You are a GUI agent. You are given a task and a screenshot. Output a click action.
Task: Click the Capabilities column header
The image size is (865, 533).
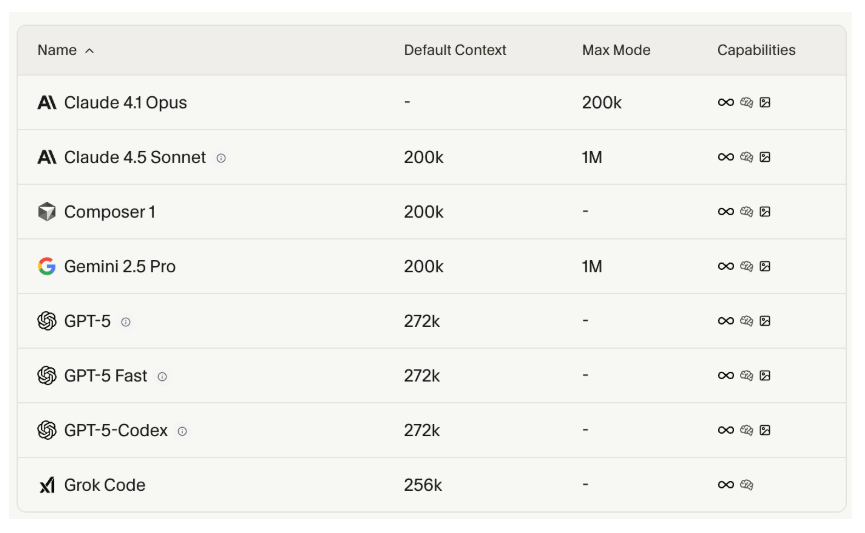tap(756, 50)
